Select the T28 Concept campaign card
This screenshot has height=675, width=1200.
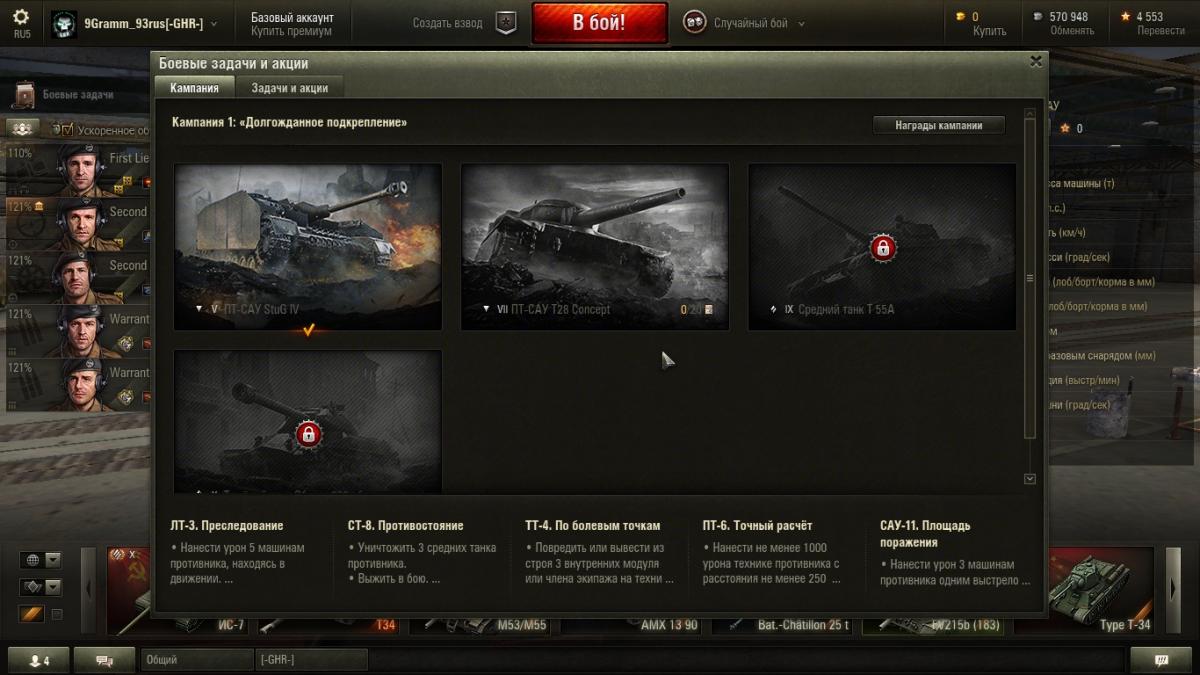click(595, 247)
